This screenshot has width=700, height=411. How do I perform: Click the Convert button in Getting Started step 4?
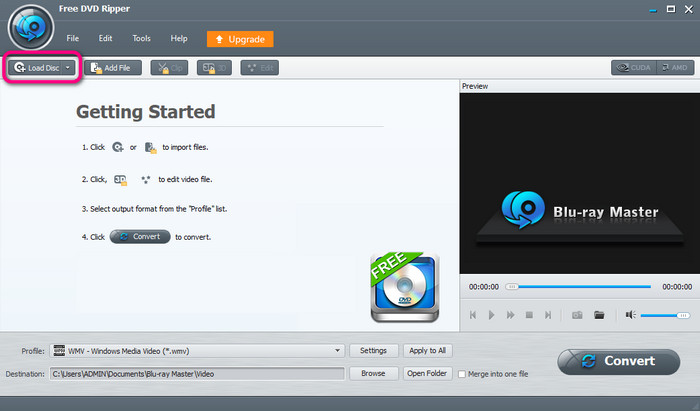[x=140, y=237]
